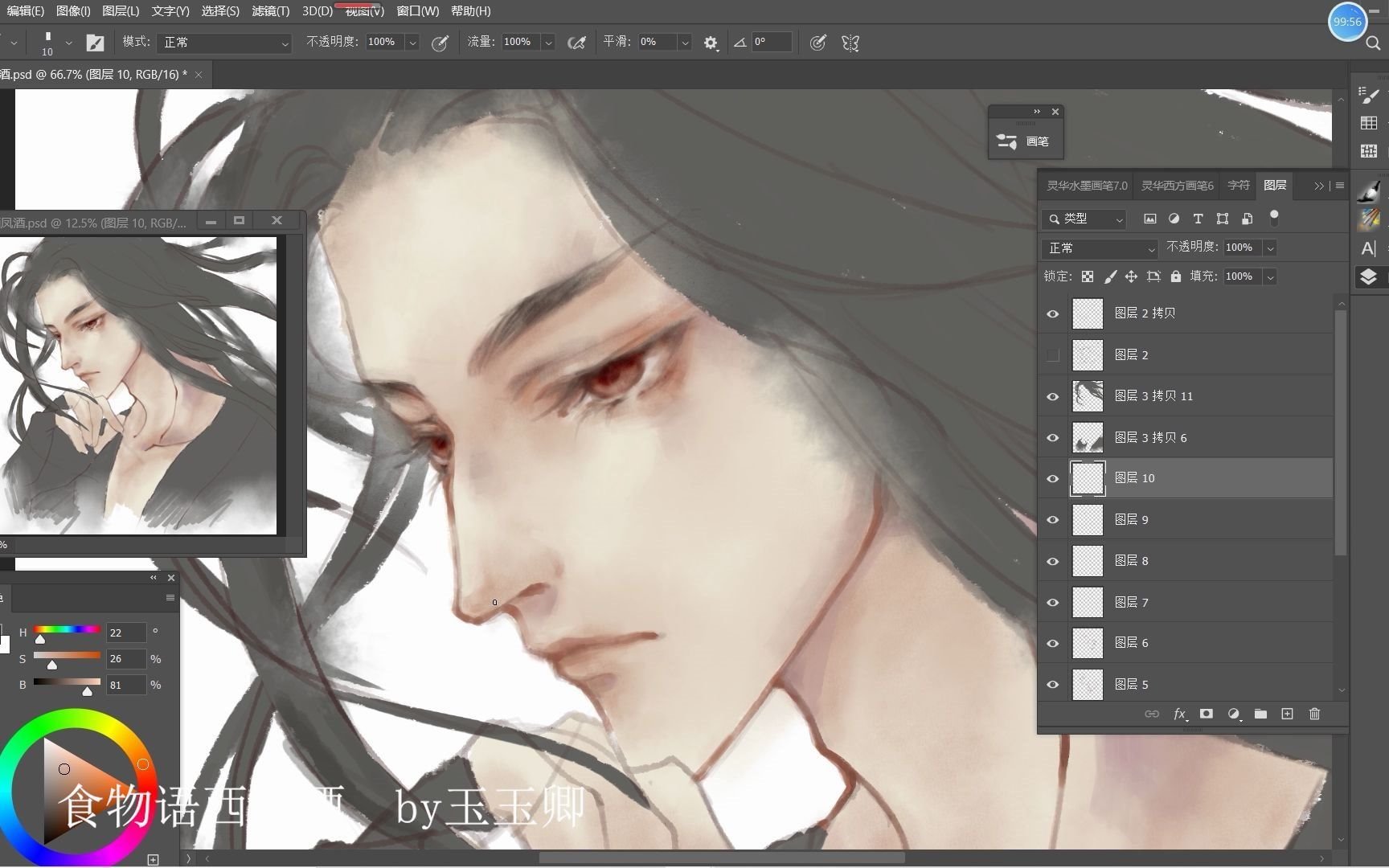This screenshot has height=868, width=1389.
Task: Click the search magnifier icon
Action: pos(1373,43)
